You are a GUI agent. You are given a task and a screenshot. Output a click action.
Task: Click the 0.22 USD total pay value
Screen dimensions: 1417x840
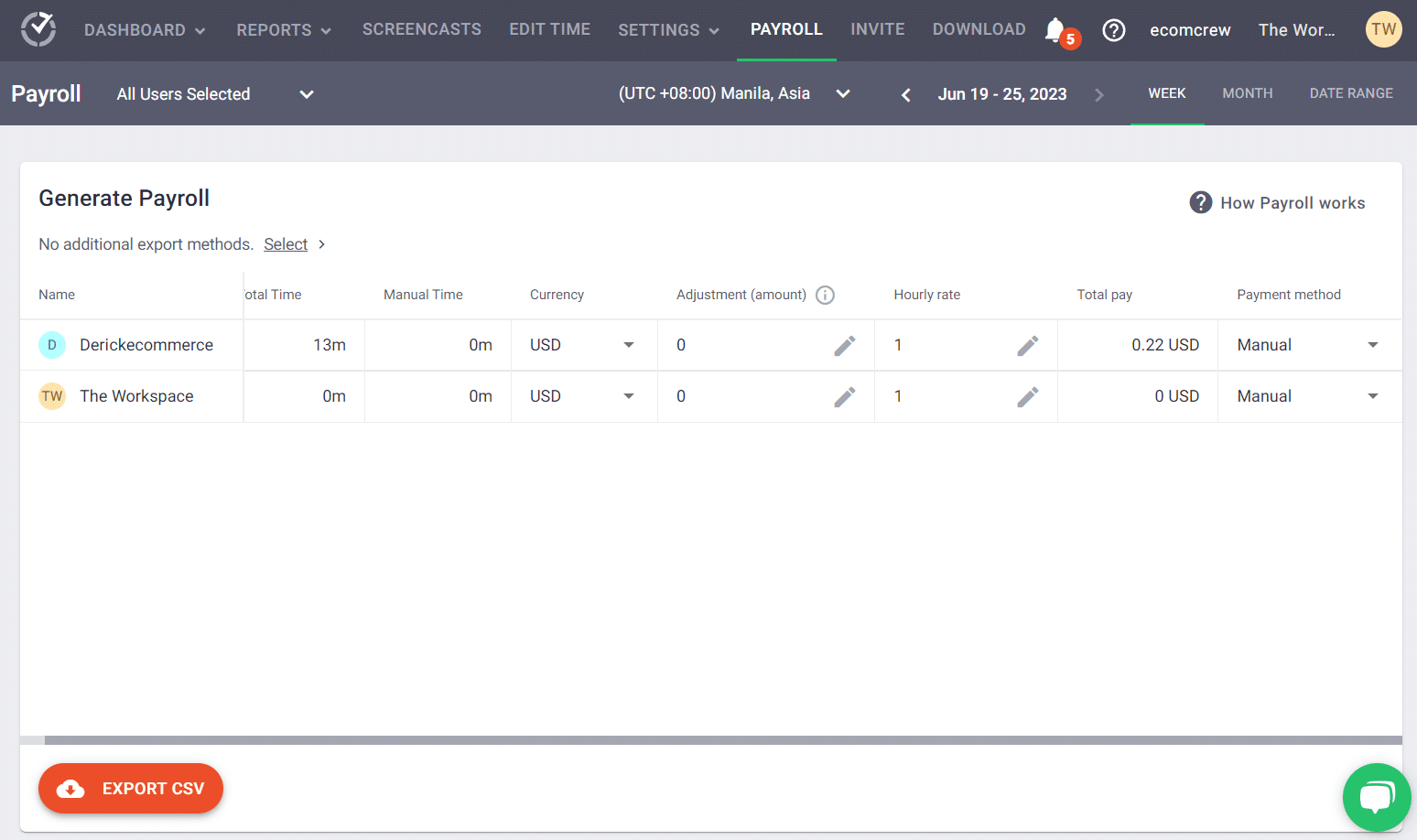[1165, 345]
